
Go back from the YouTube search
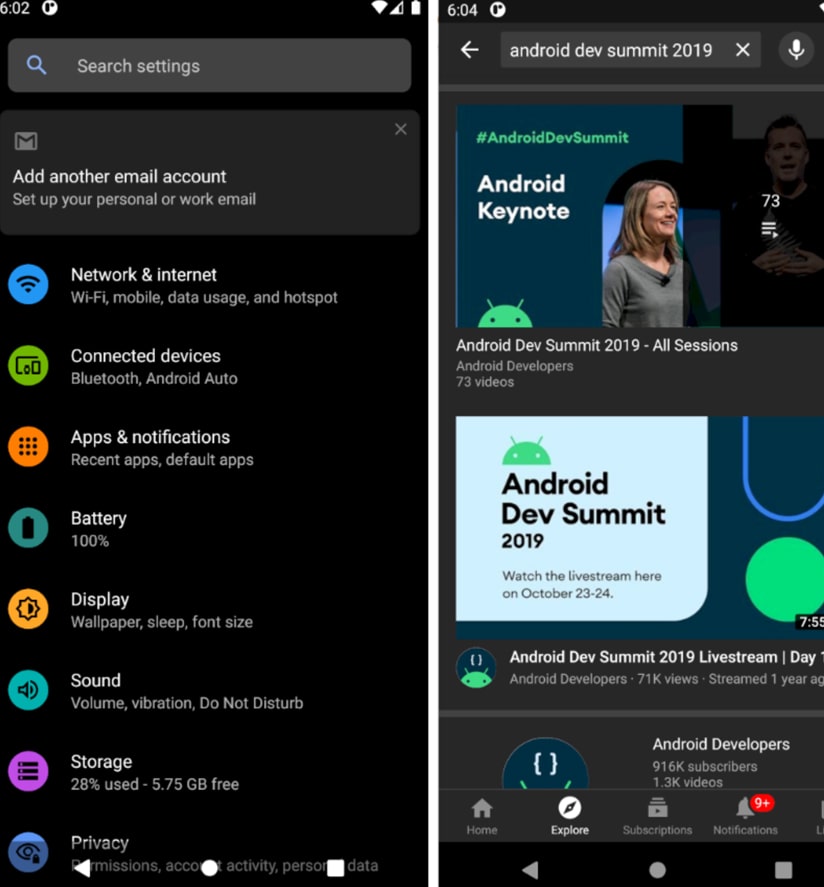(469, 50)
